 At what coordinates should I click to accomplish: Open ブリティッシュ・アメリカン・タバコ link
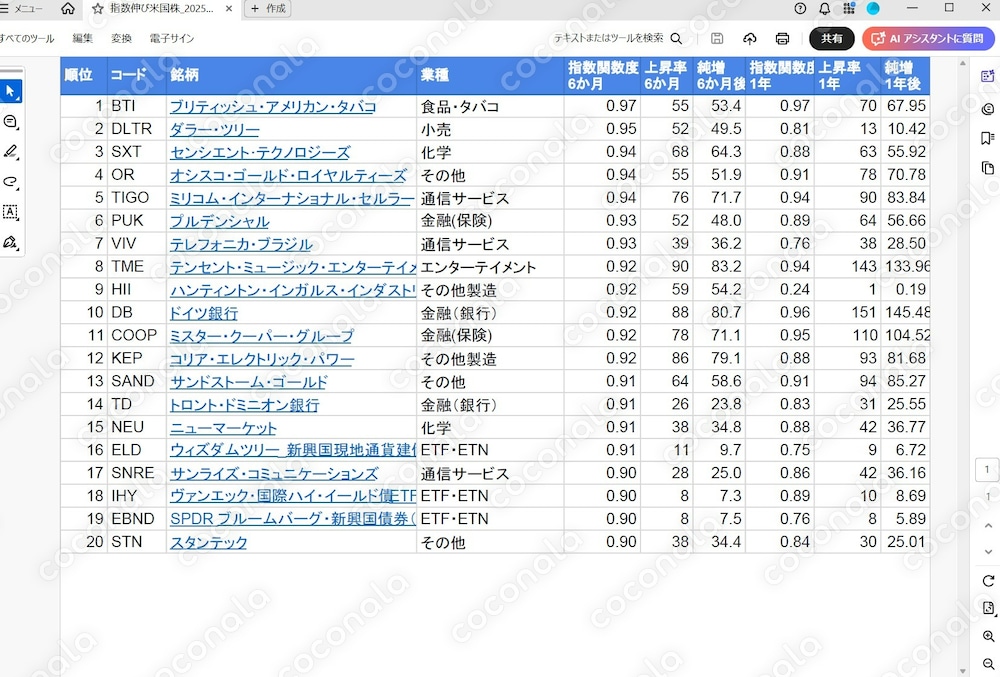pyautogui.click(x=273, y=106)
